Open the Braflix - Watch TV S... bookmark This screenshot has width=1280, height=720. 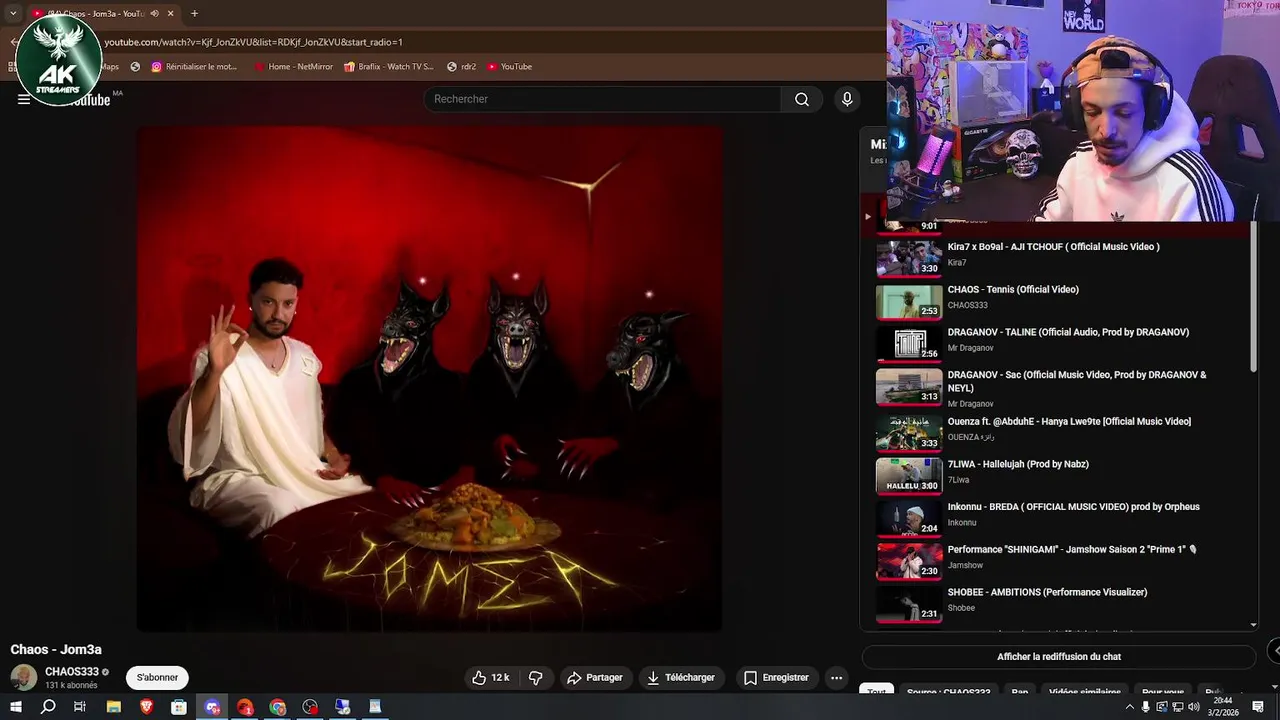[388, 67]
